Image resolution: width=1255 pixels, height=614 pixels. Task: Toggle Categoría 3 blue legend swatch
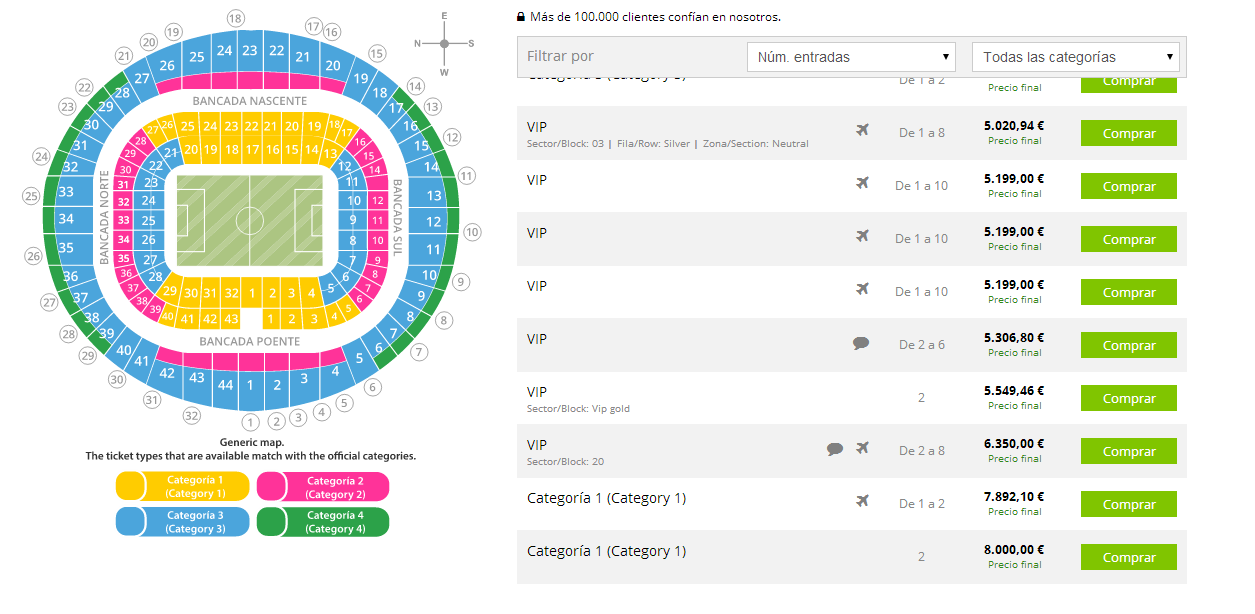(x=182, y=522)
